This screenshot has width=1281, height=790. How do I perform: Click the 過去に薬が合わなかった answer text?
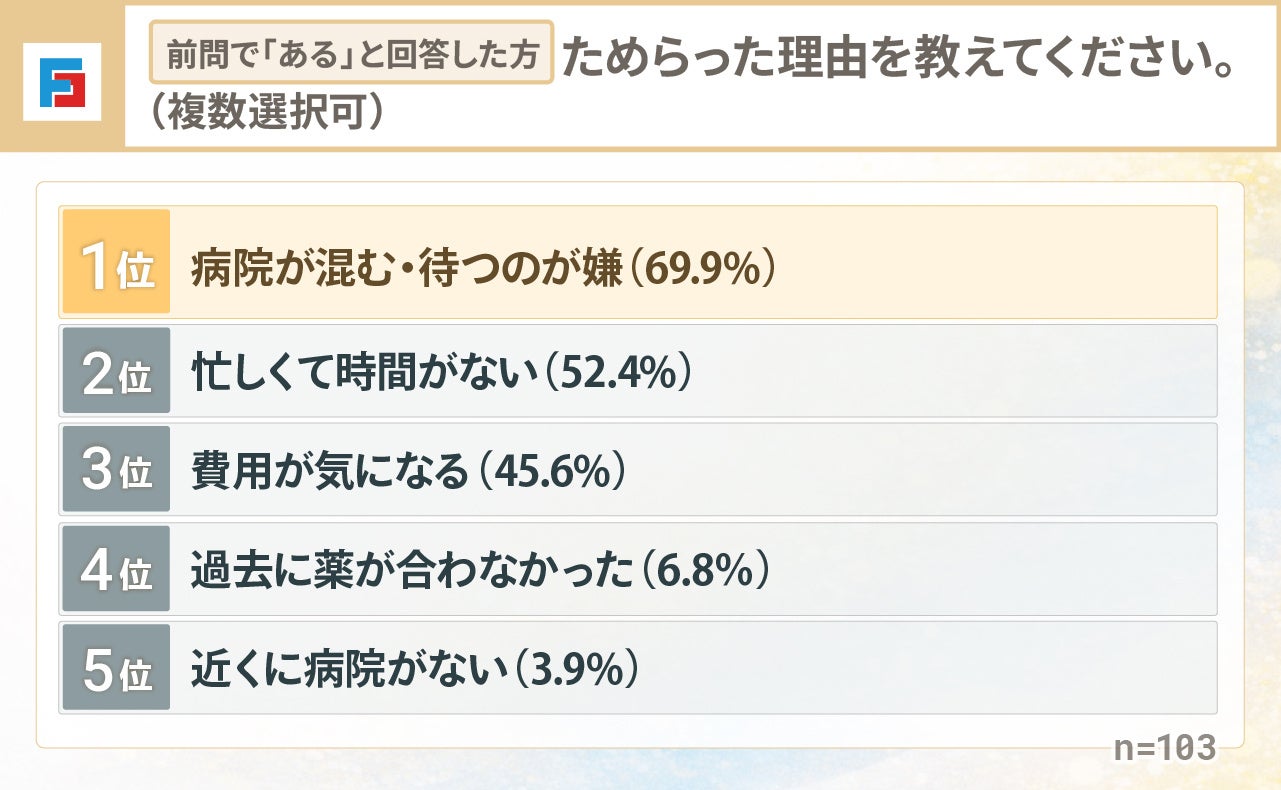point(412,570)
